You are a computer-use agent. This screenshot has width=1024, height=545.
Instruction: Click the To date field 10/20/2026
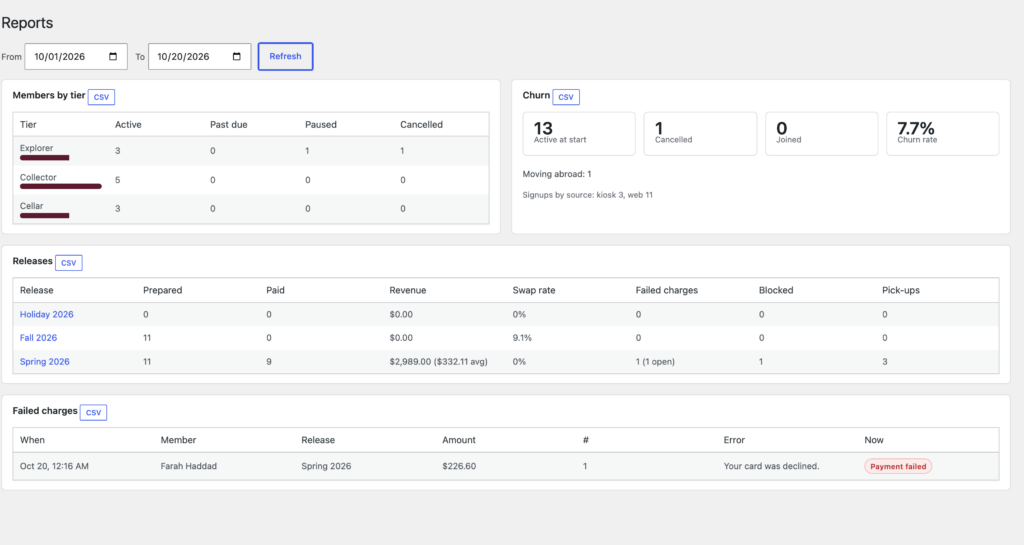pos(199,57)
